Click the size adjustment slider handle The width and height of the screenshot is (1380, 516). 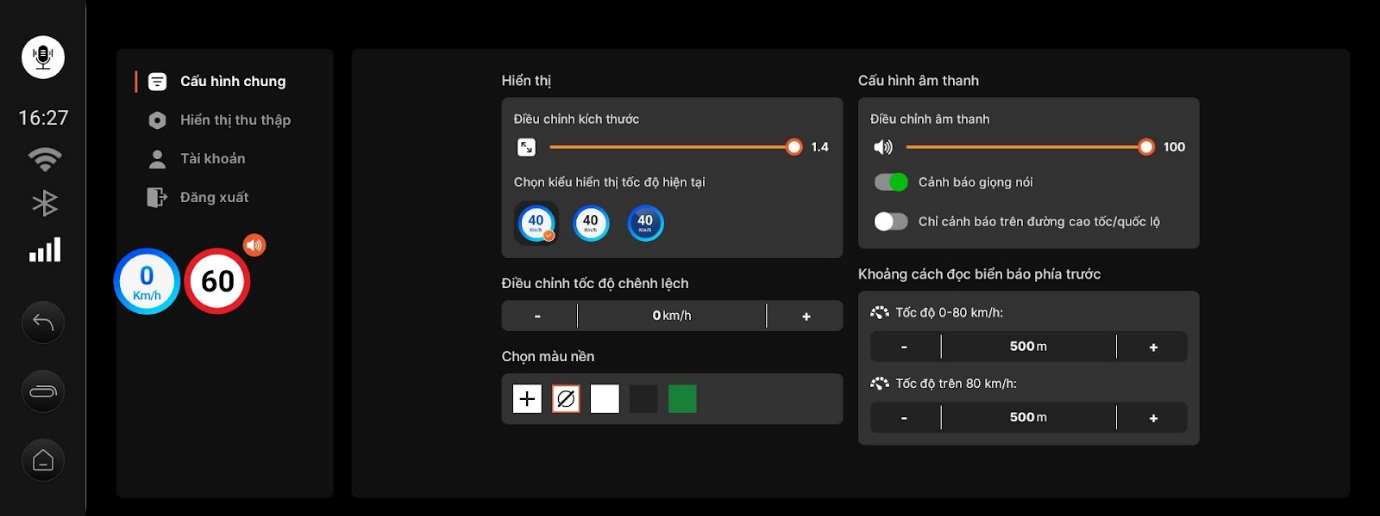[x=794, y=147]
